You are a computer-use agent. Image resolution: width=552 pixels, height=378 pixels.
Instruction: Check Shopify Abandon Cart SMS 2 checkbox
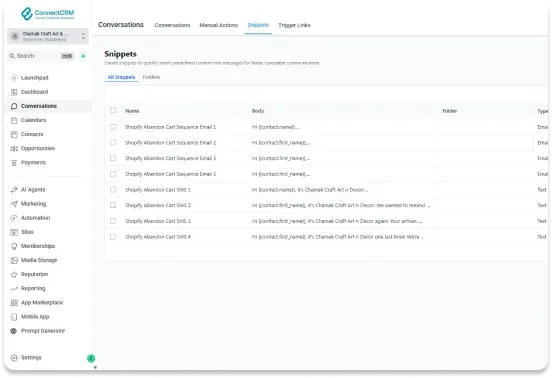[113, 205]
